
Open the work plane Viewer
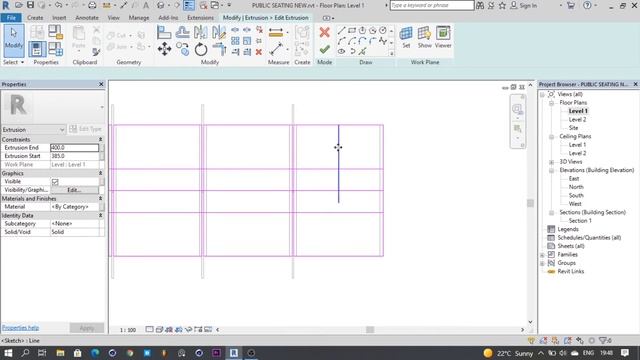pos(443,38)
